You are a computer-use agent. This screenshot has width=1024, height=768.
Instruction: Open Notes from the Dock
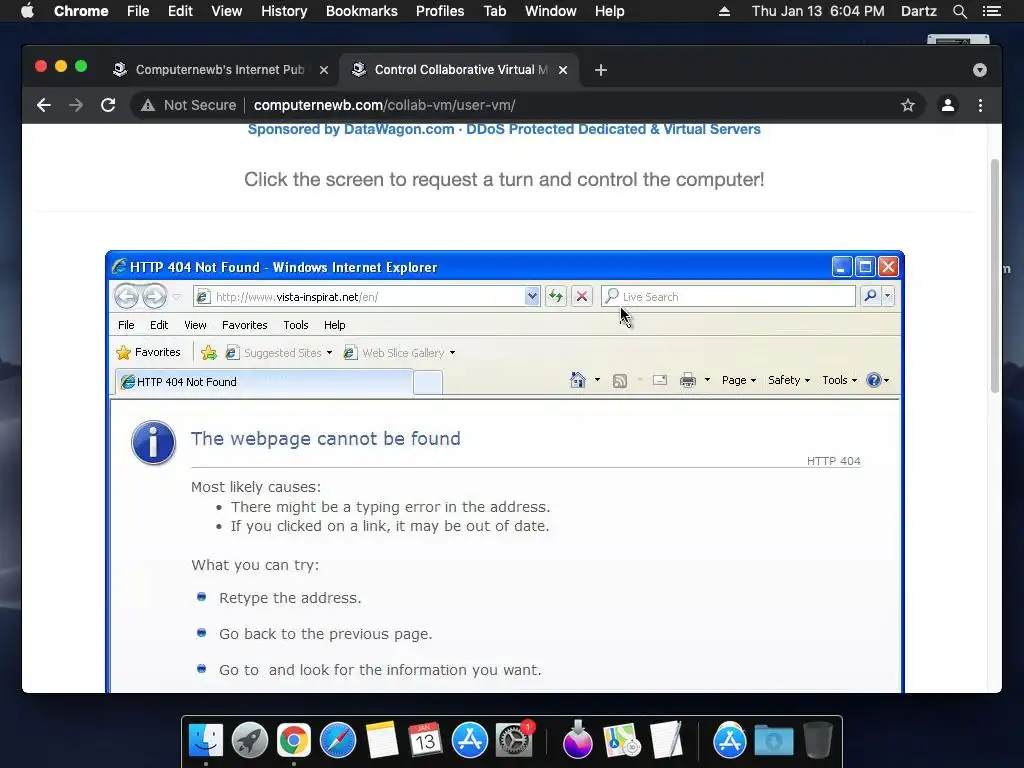coord(381,741)
